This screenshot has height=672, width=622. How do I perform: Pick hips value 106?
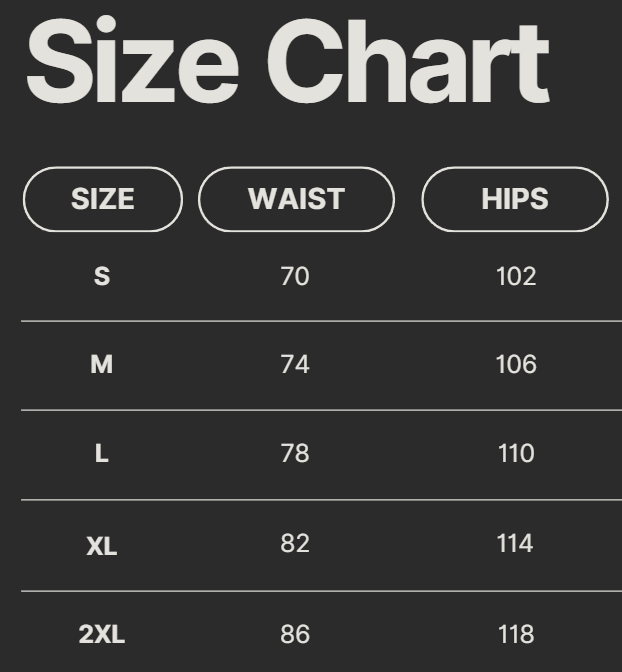[516, 365]
